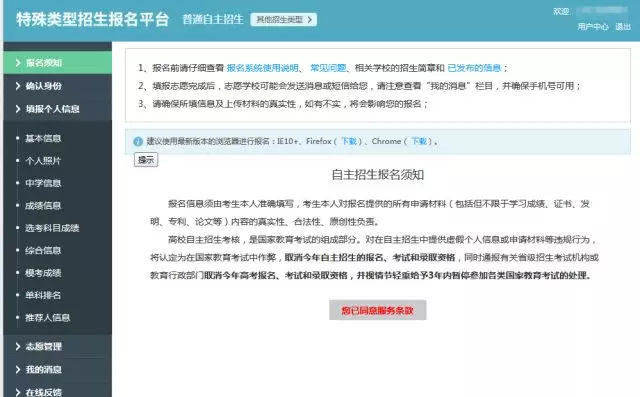Image resolution: width=640 pixels, height=397 pixels.
Task: Go to 中学信息 sidebar entry
Action: [x=43, y=183]
